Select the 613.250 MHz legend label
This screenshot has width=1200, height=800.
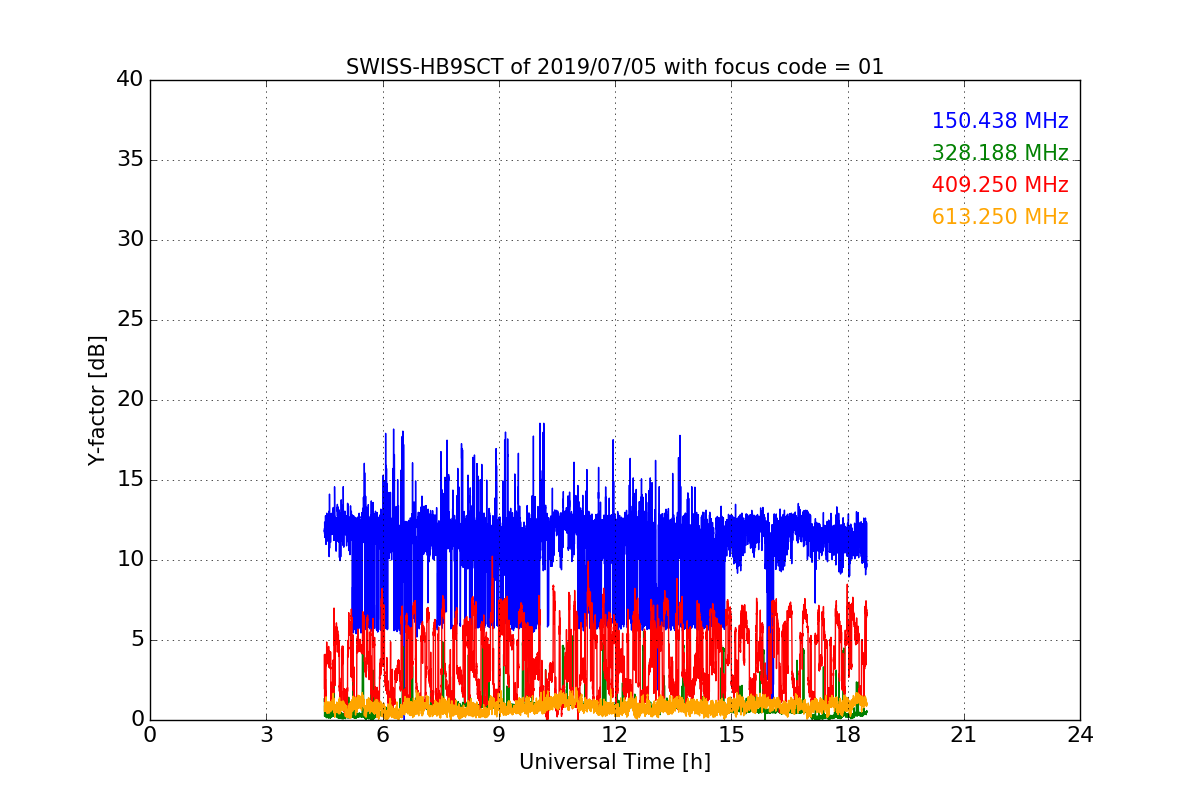coord(1000,217)
